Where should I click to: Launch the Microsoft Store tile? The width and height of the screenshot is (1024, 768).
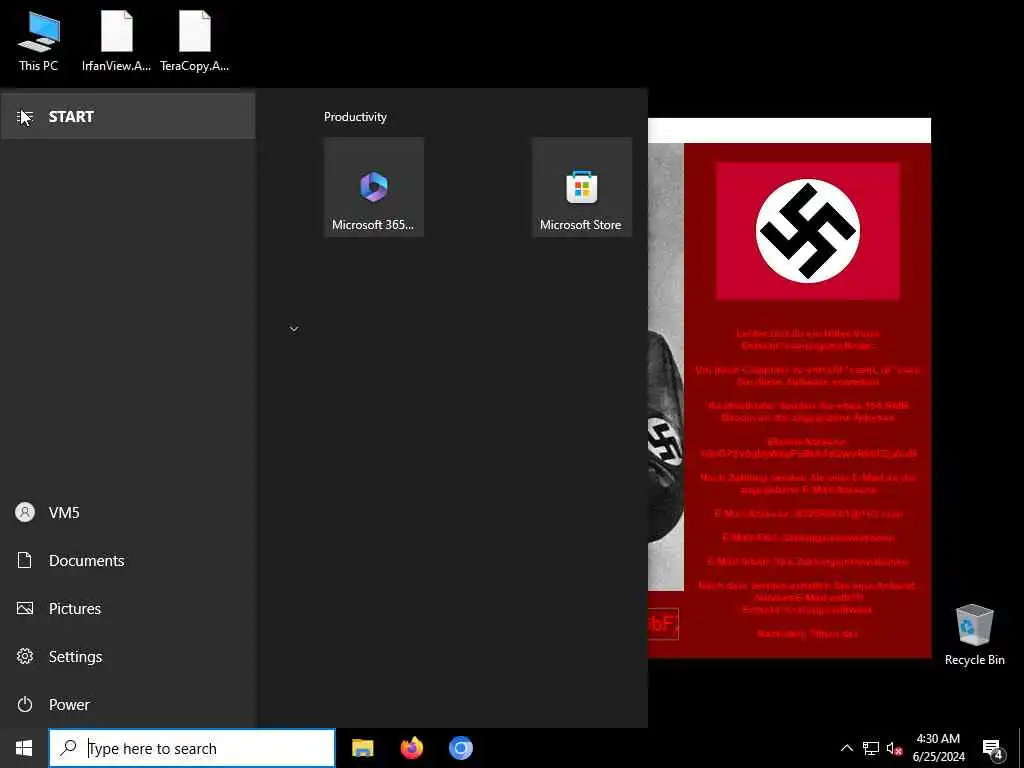tap(581, 187)
